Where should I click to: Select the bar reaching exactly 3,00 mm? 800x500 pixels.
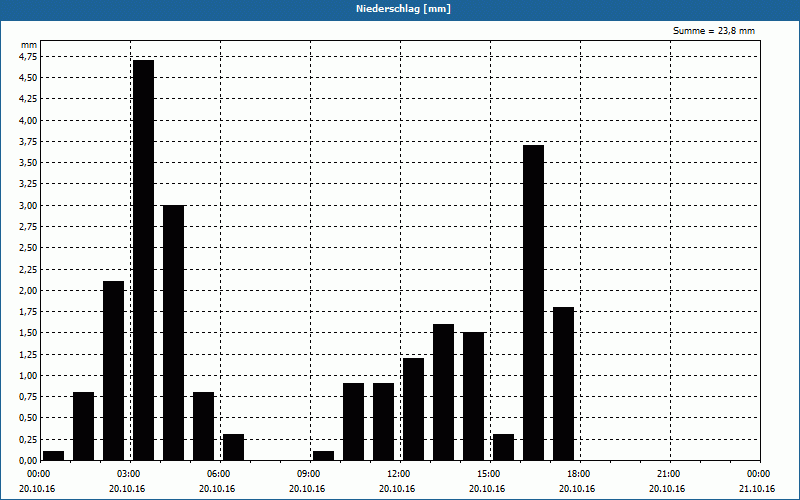[173, 333]
